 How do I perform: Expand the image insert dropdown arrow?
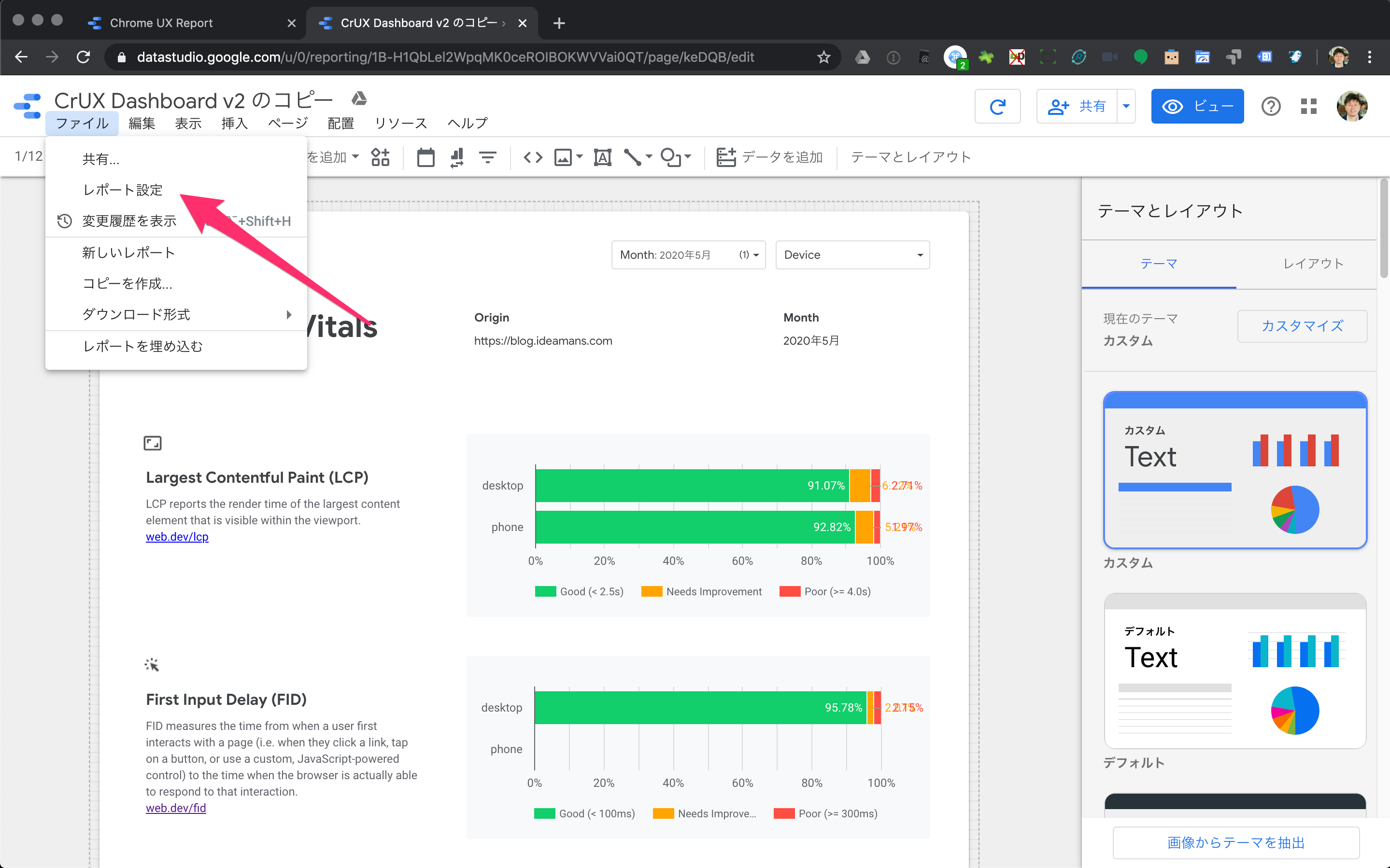[x=579, y=157]
